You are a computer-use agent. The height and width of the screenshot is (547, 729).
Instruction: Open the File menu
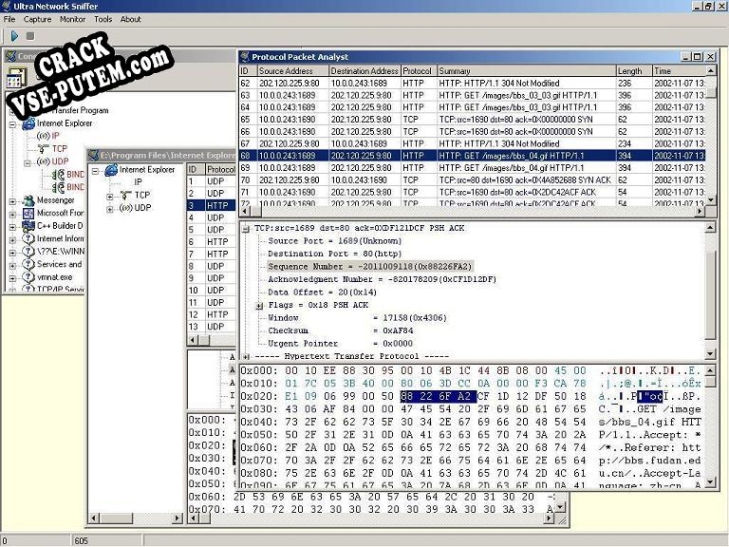(x=9, y=19)
